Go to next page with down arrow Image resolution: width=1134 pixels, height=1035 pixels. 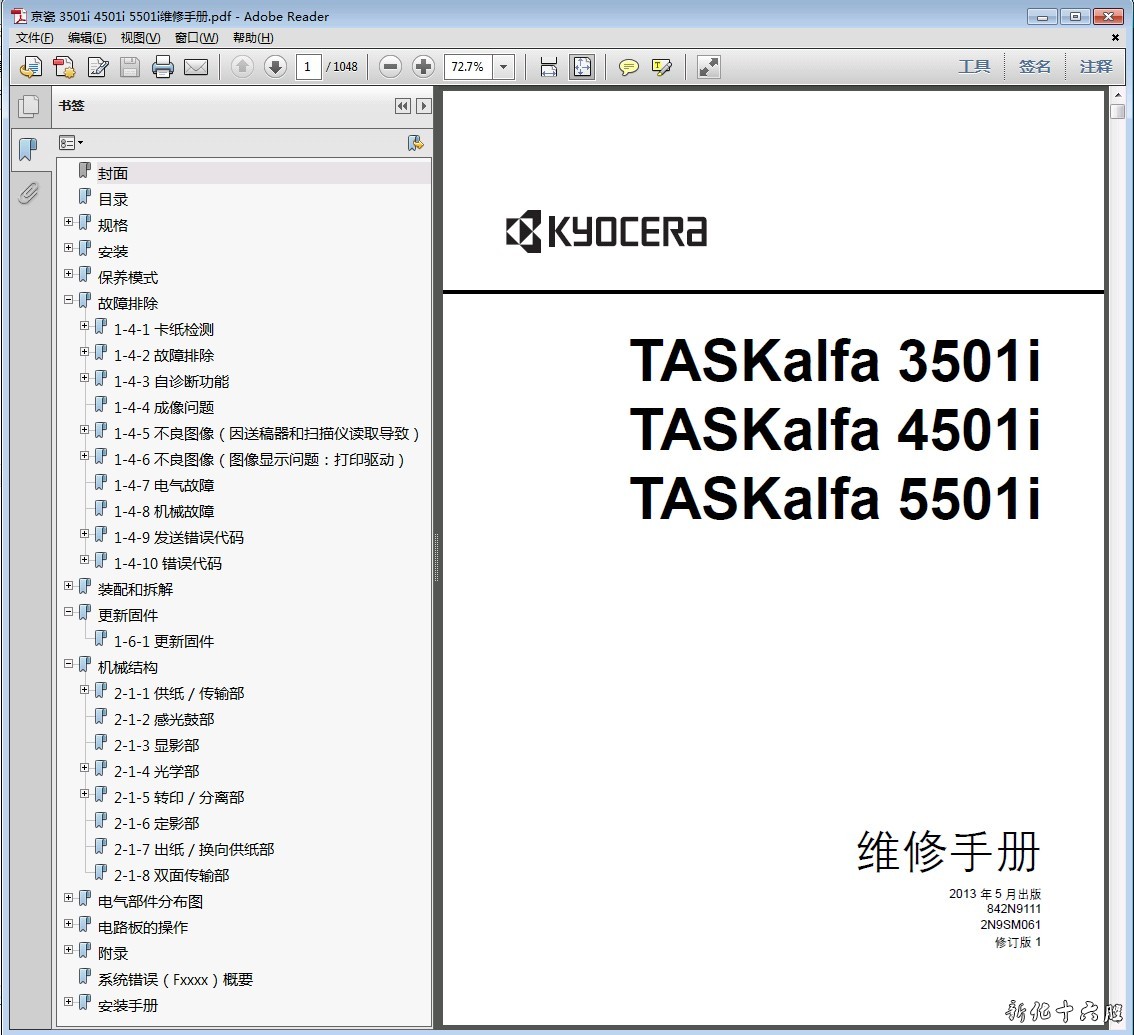point(275,67)
